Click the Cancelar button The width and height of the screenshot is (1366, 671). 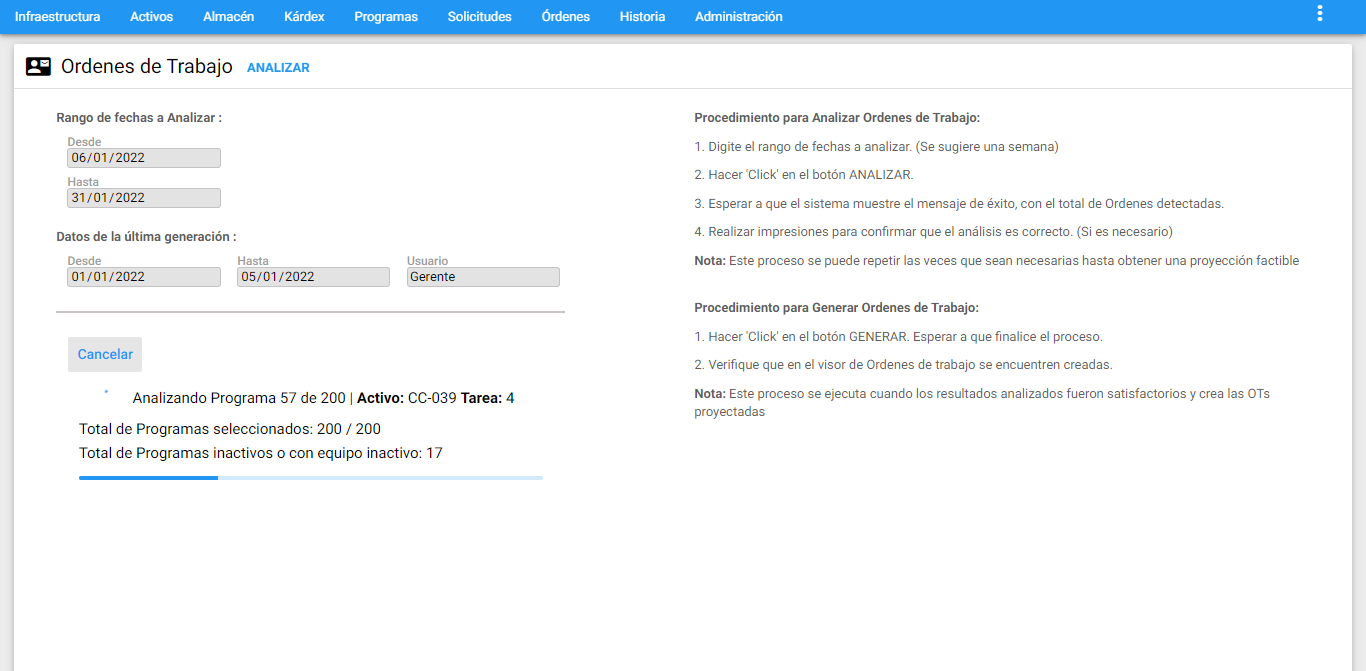105,354
